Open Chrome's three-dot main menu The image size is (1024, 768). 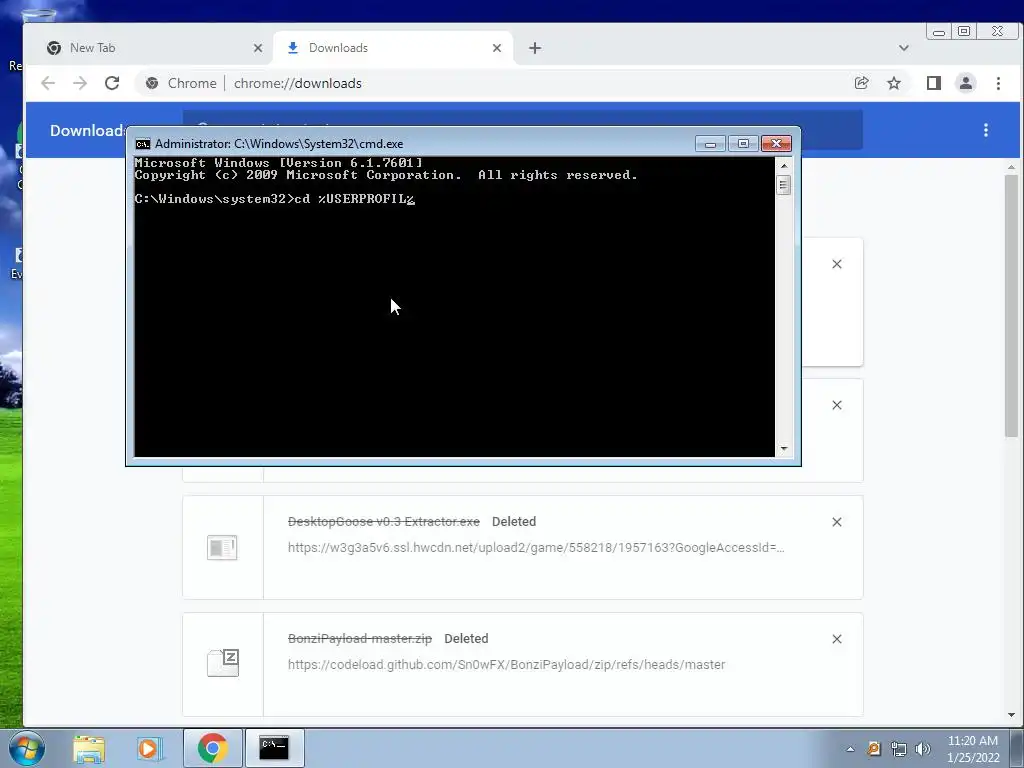[999, 83]
